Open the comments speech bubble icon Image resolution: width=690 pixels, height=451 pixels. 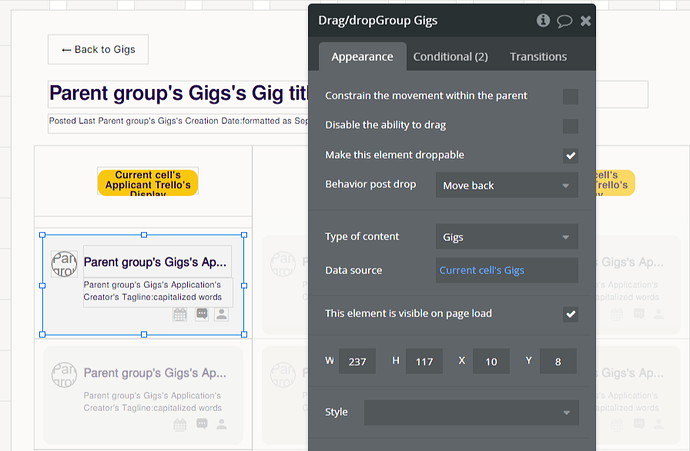point(564,21)
